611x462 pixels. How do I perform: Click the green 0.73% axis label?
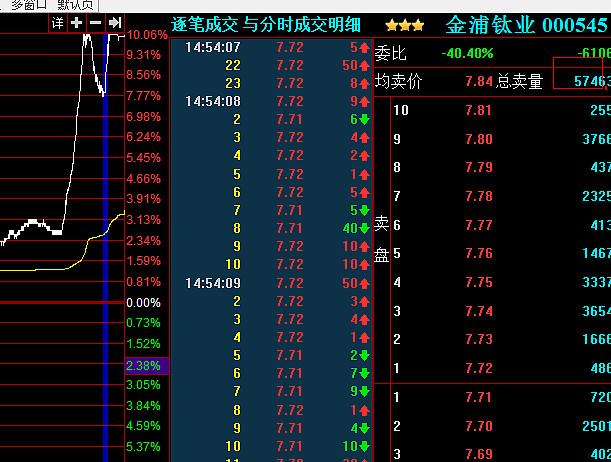pos(143,323)
